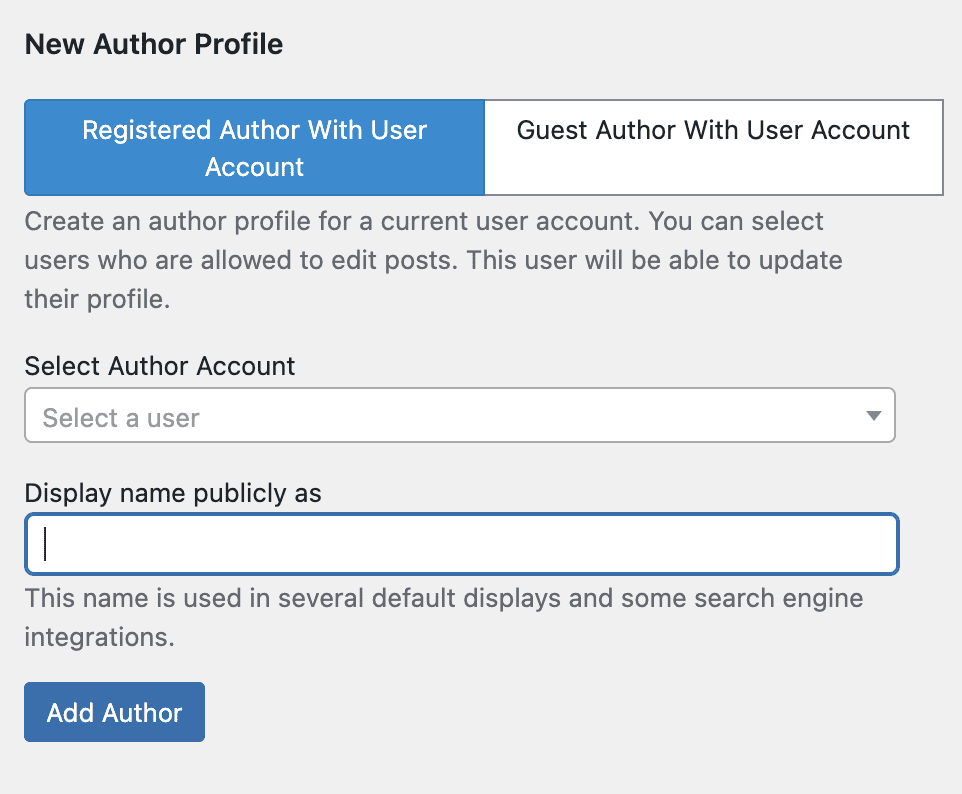Screen dimensions: 962x794
Task: Click the Display name publicly as label
Action: [x=173, y=493]
